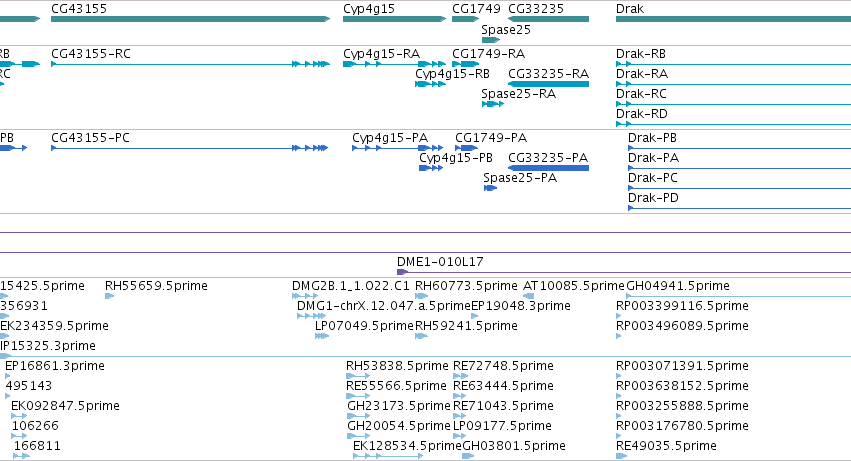Select transcript CG43155-RC
Viewport: 851px width, 461px height.
point(190,64)
